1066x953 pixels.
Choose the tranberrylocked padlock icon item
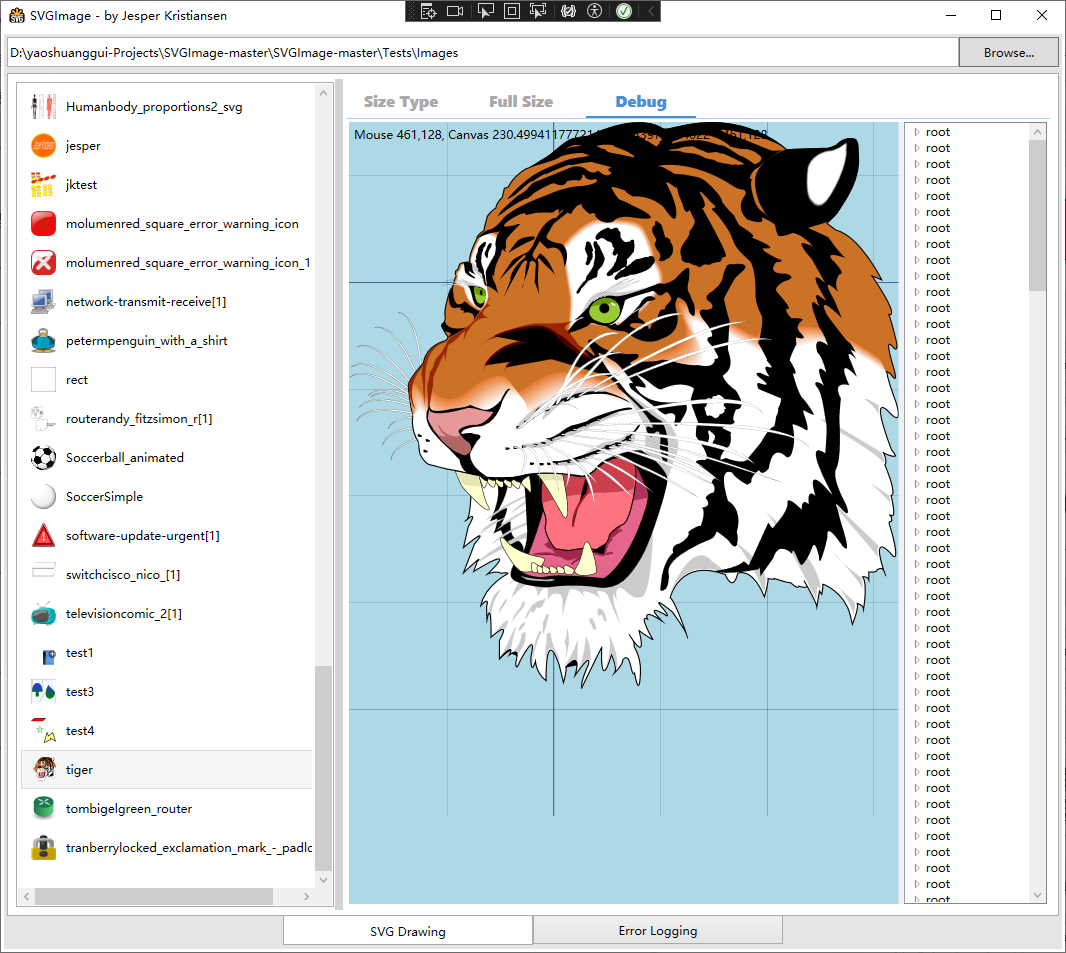(43, 848)
